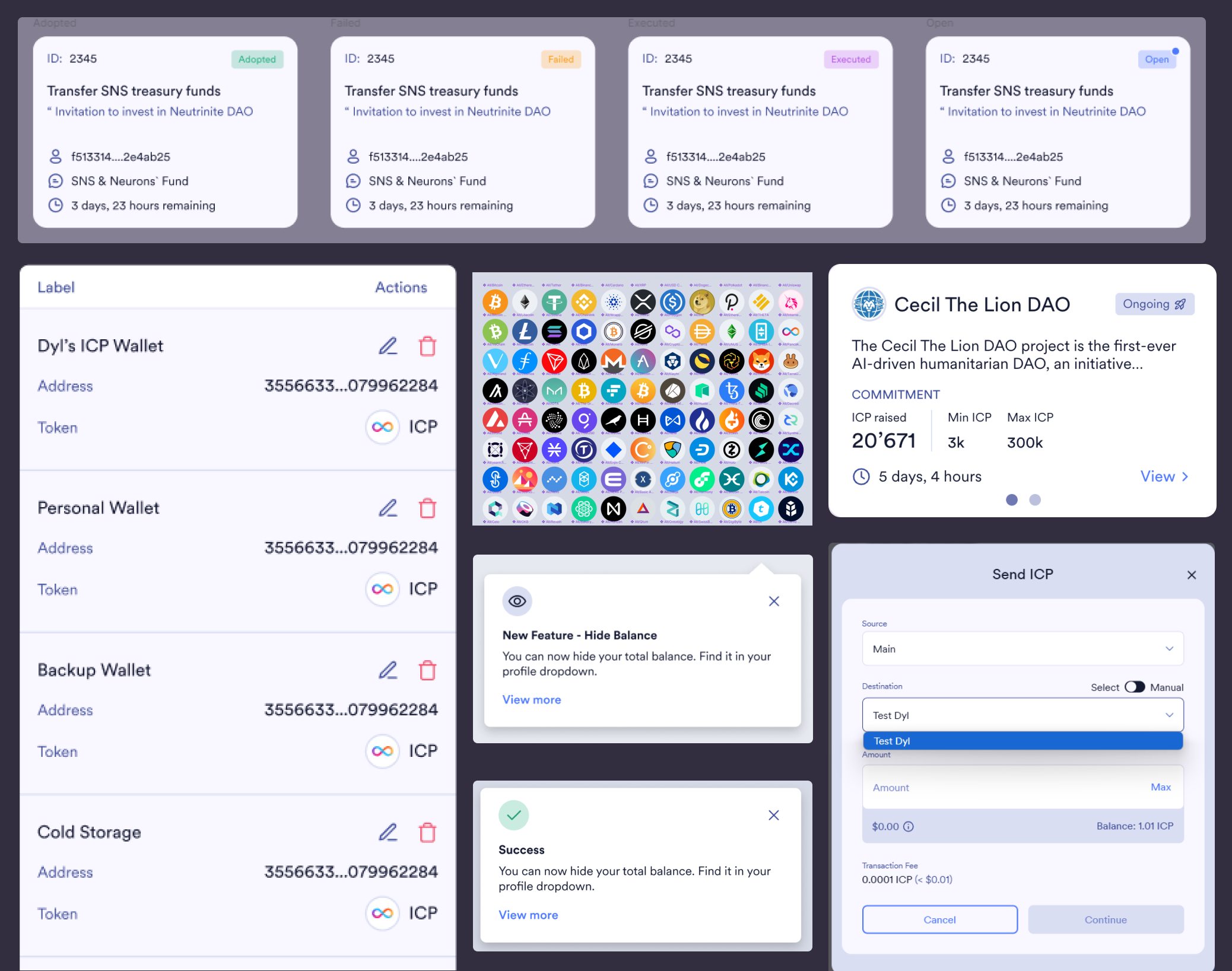The height and width of the screenshot is (971, 1232).
Task: Open the Executed proposal card
Action: pos(760,132)
